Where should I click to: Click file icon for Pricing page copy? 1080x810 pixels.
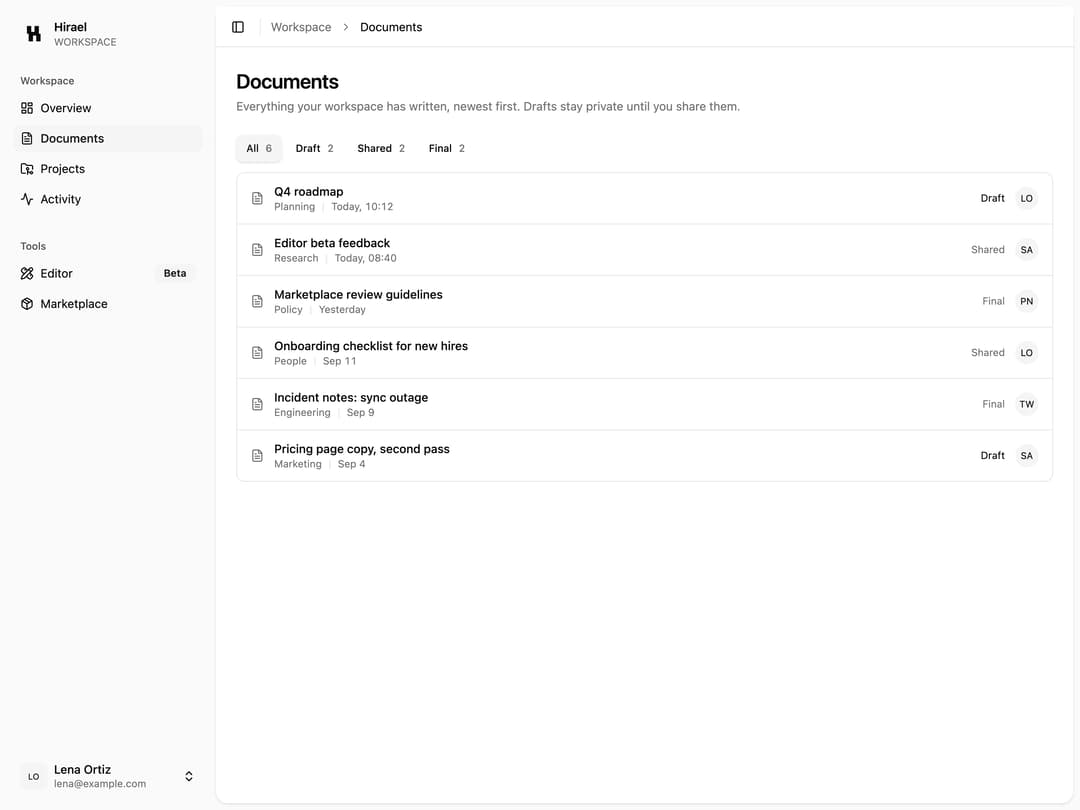(257, 455)
